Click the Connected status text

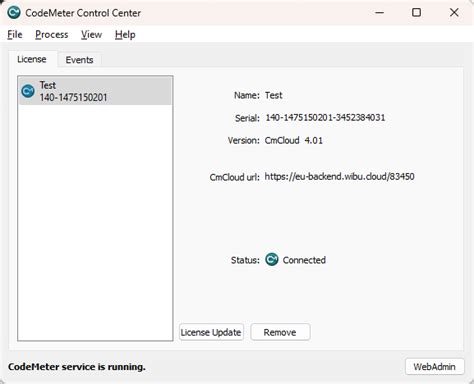pyautogui.click(x=304, y=260)
